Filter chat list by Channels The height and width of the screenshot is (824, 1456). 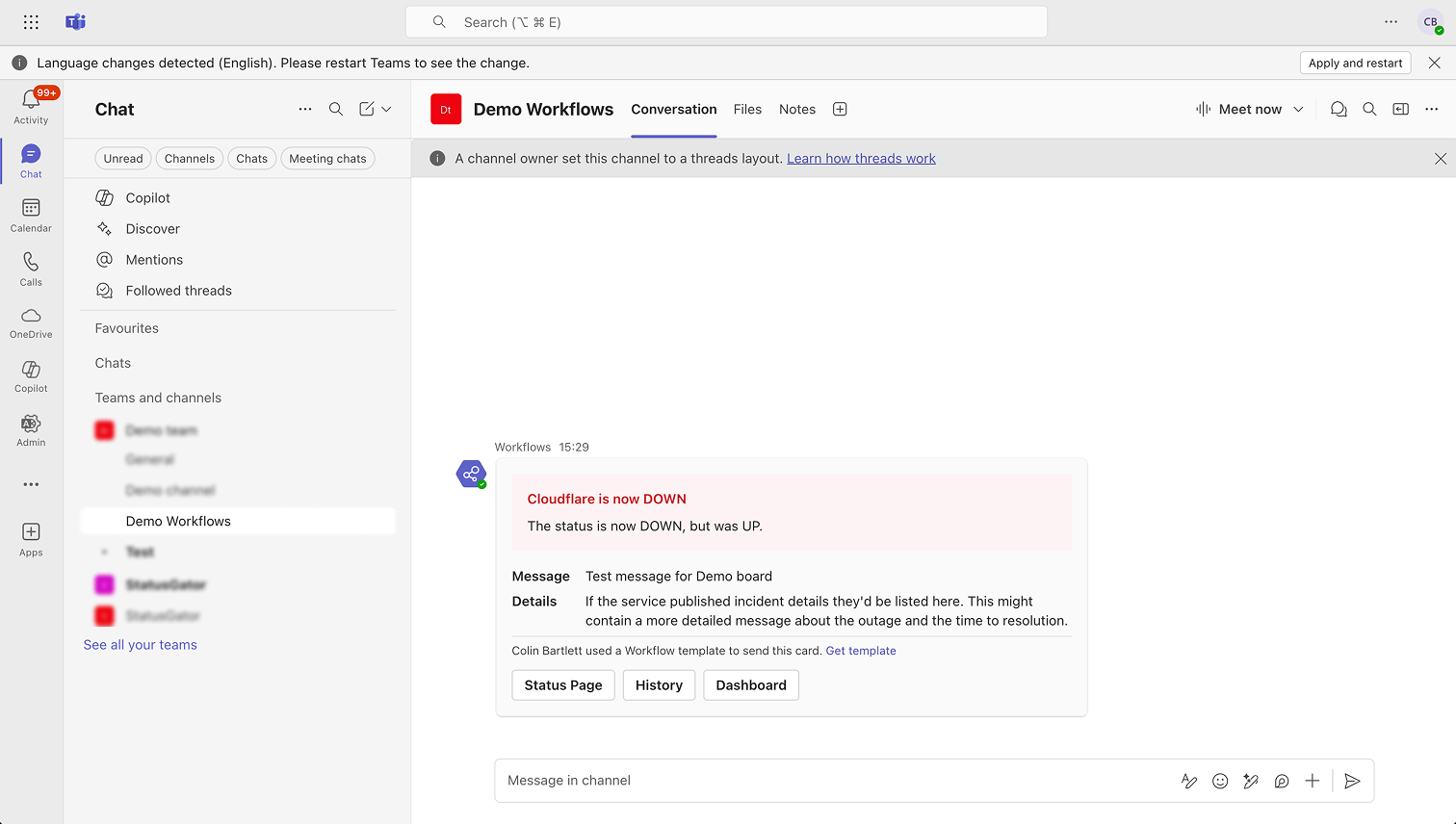tap(190, 159)
